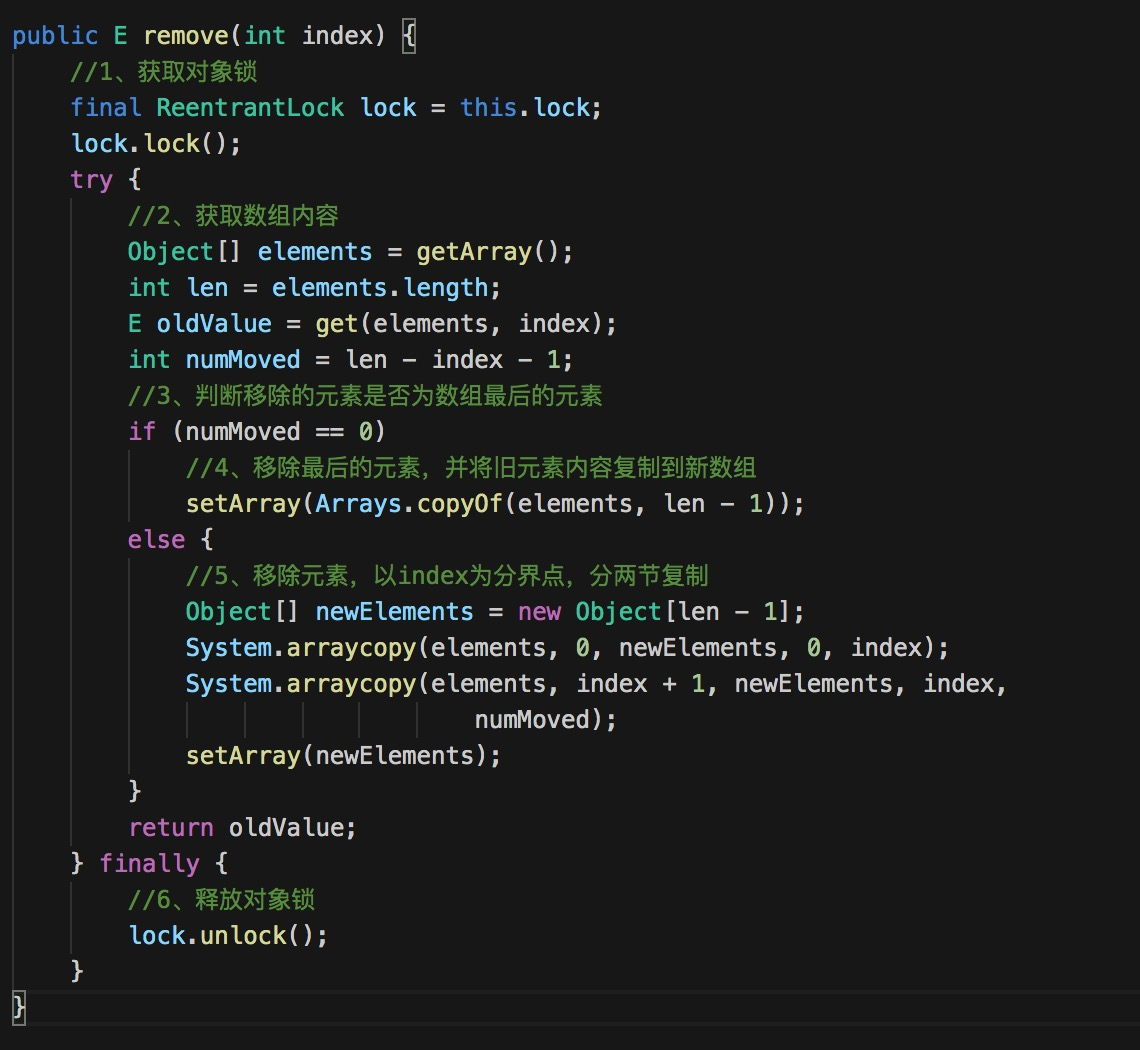
Task: Click the 'else' keyword
Action: (156, 540)
